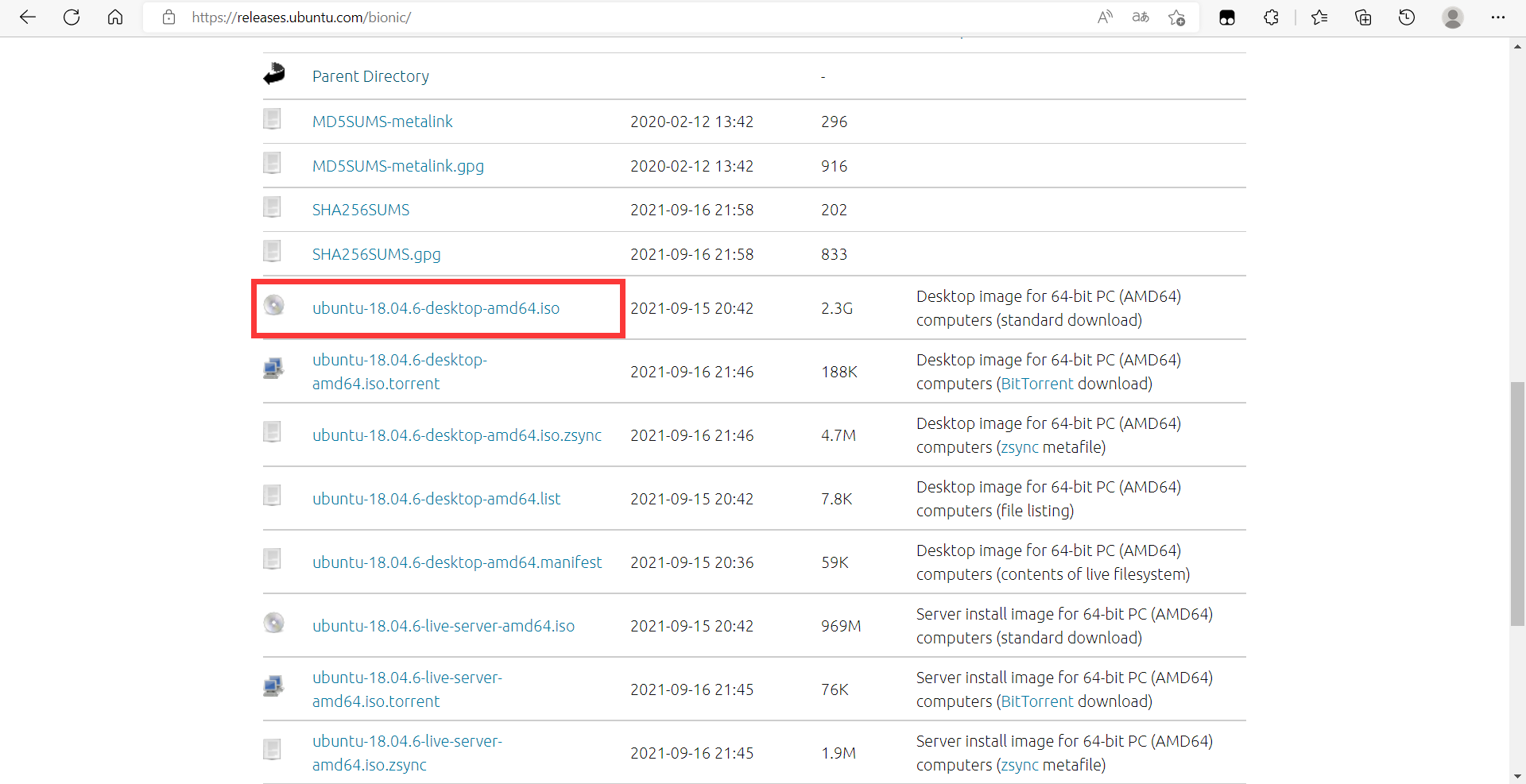Open the Settings and more menu
The image size is (1526, 784).
[x=1498, y=17]
